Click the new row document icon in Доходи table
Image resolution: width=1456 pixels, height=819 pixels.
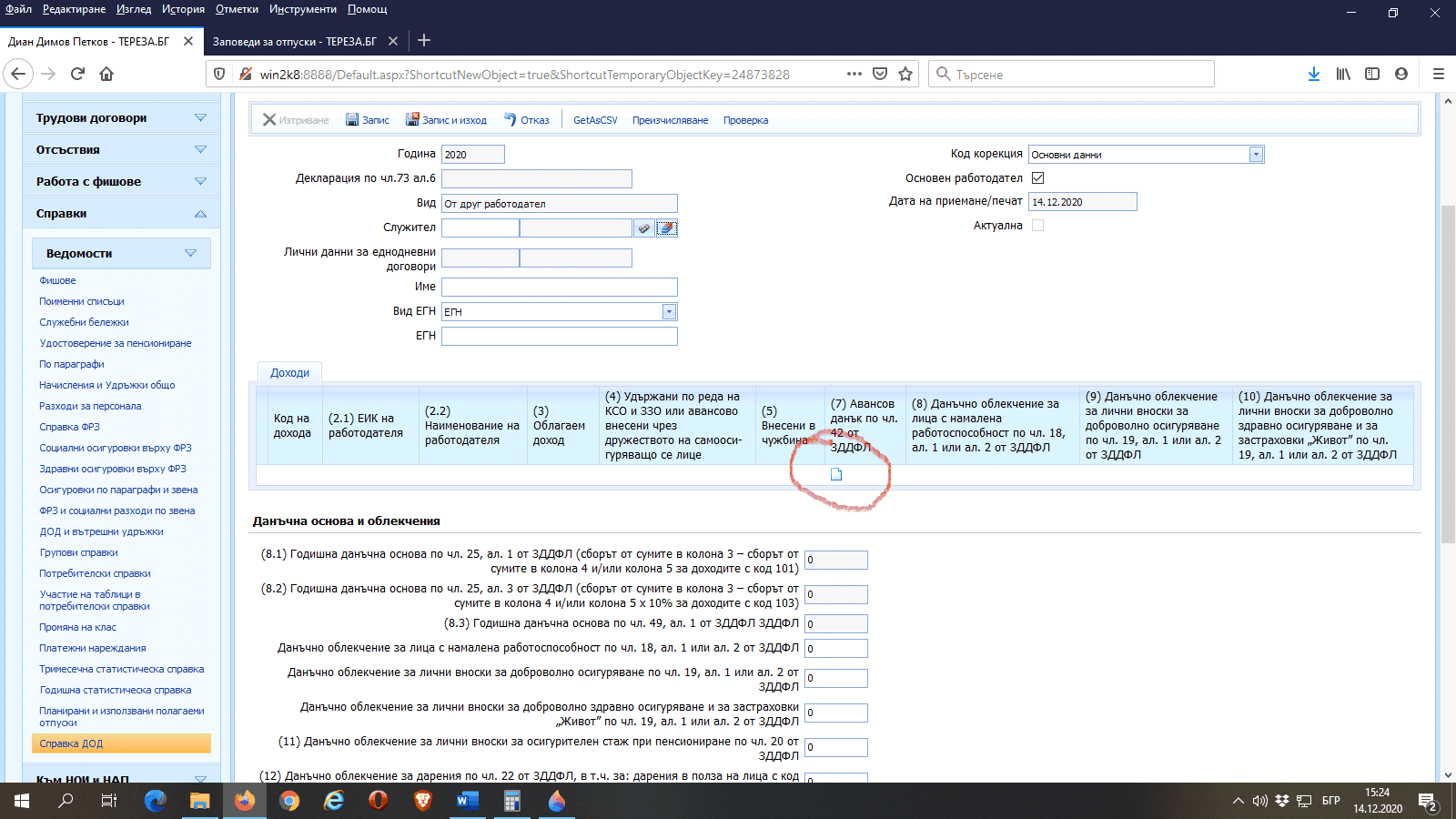pos(836,474)
